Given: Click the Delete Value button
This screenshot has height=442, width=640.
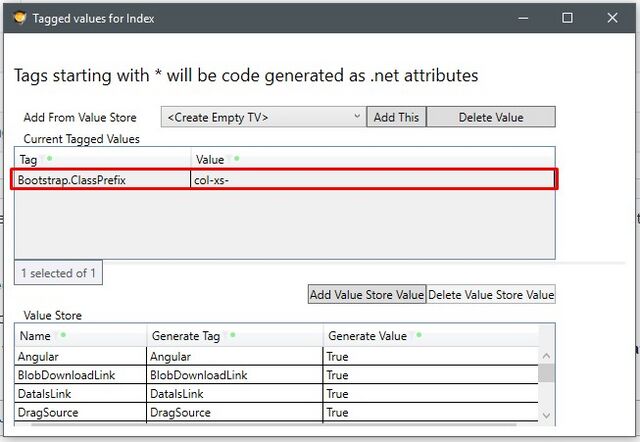Looking at the screenshot, I should [491, 117].
